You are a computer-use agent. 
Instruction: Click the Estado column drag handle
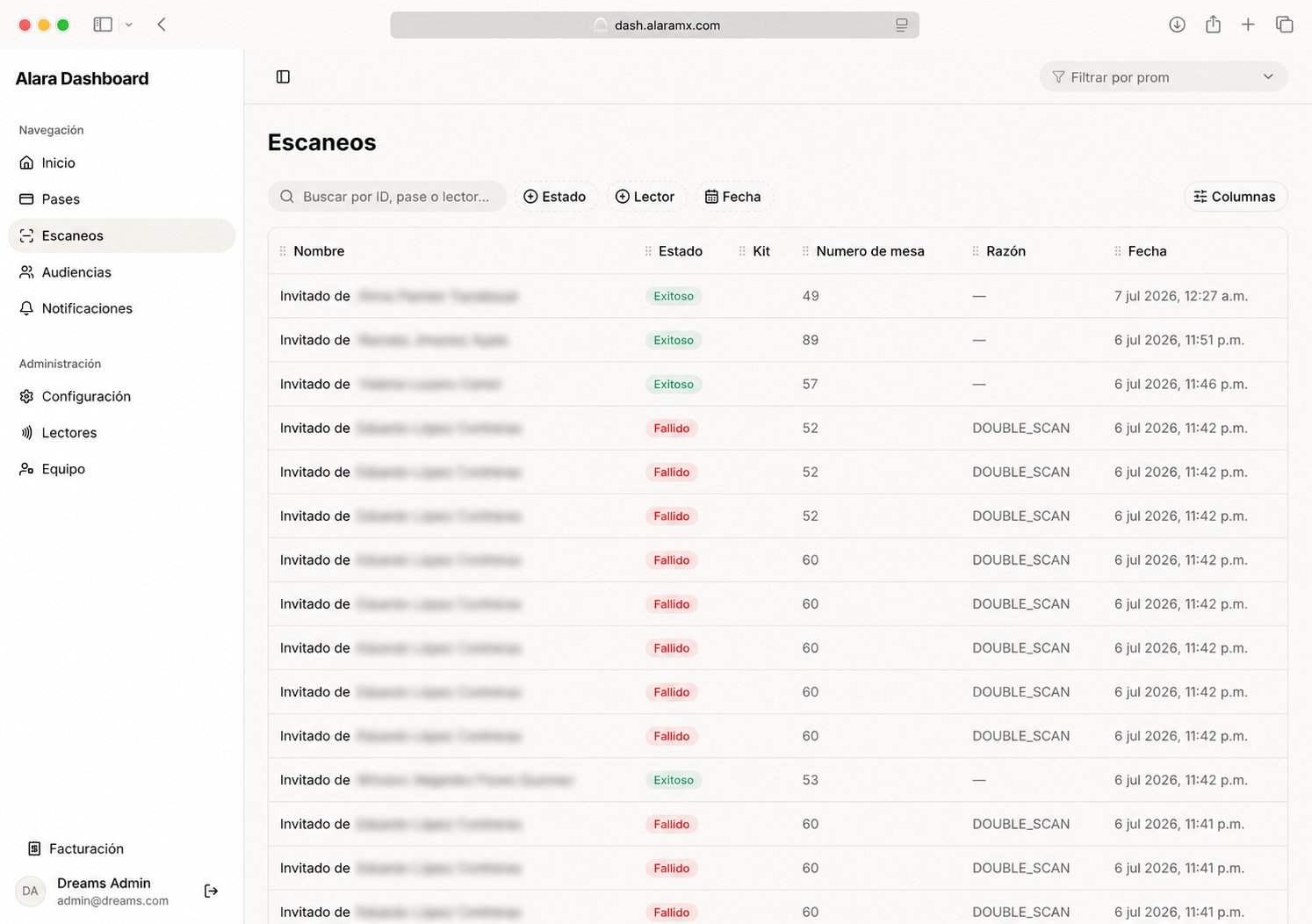pos(648,251)
